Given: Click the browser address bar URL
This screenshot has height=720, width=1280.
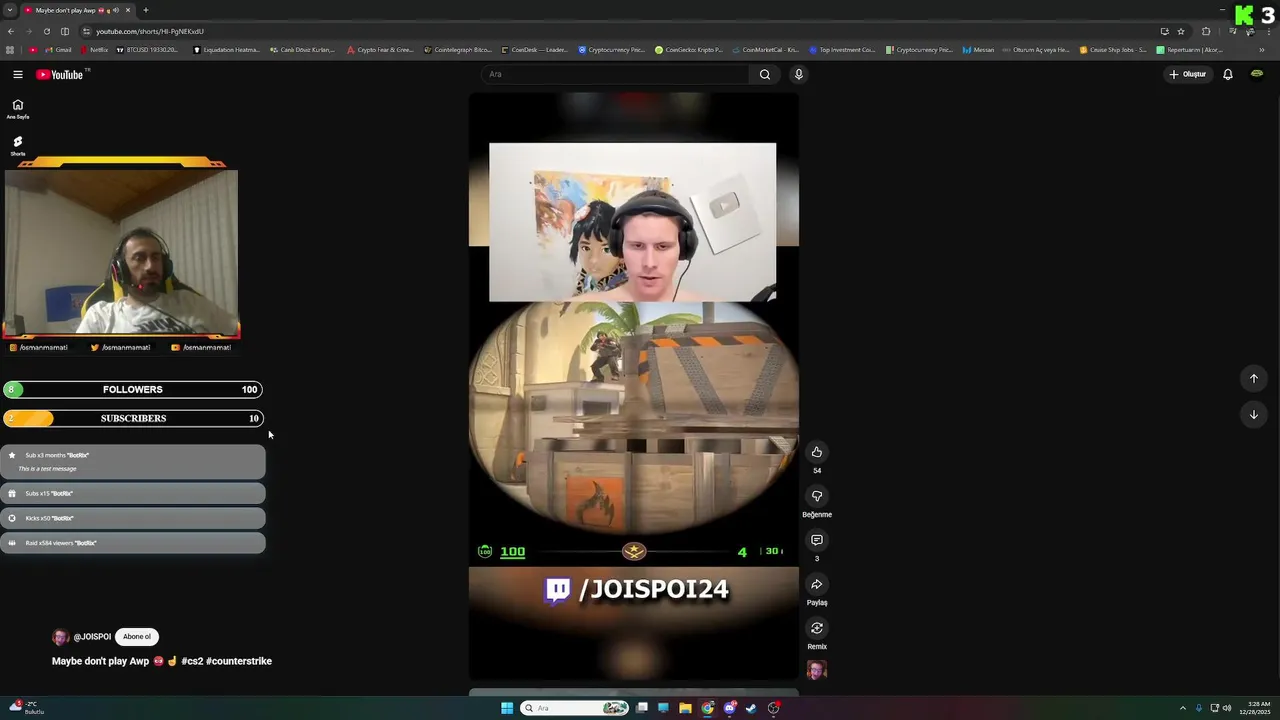Looking at the screenshot, I should pyautogui.click(x=150, y=31).
